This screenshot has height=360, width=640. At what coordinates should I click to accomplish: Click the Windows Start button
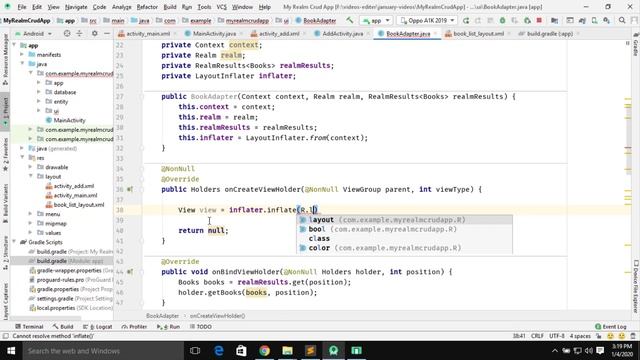(x=11, y=351)
